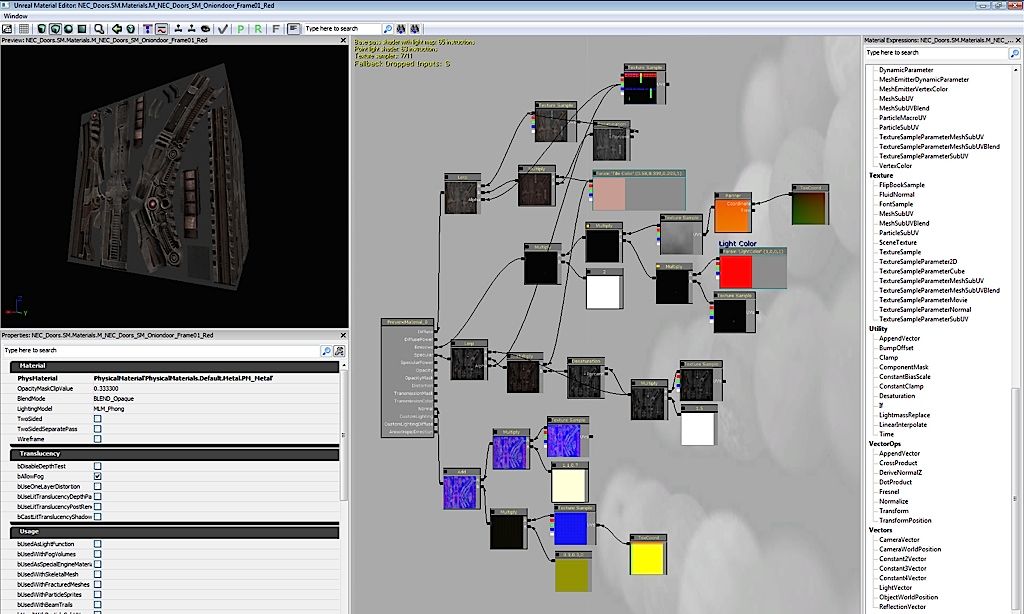Collapse the Translucency properties section header

pyautogui.click(x=174, y=453)
